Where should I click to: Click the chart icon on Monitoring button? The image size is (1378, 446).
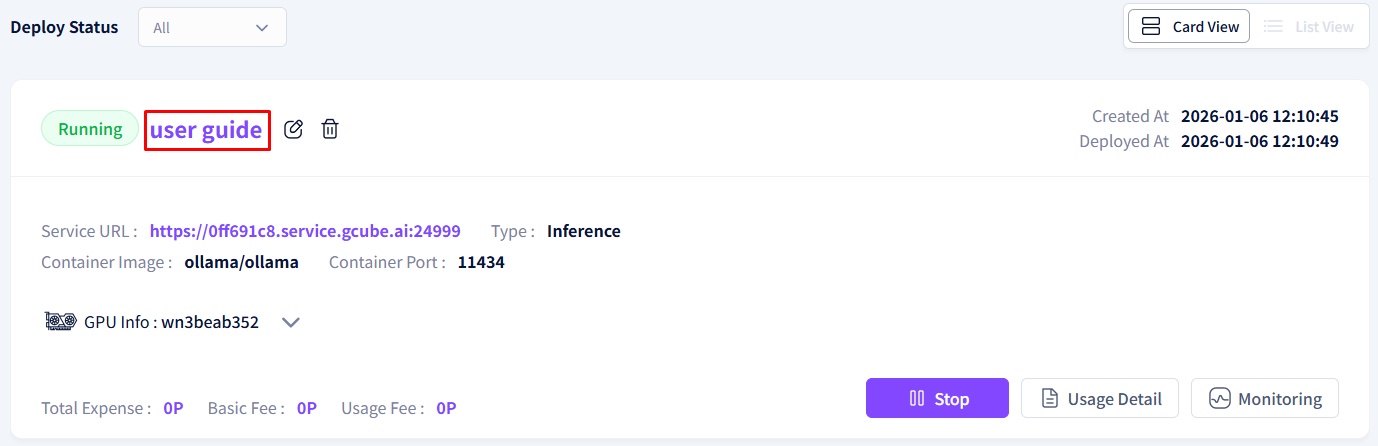click(x=1219, y=399)
